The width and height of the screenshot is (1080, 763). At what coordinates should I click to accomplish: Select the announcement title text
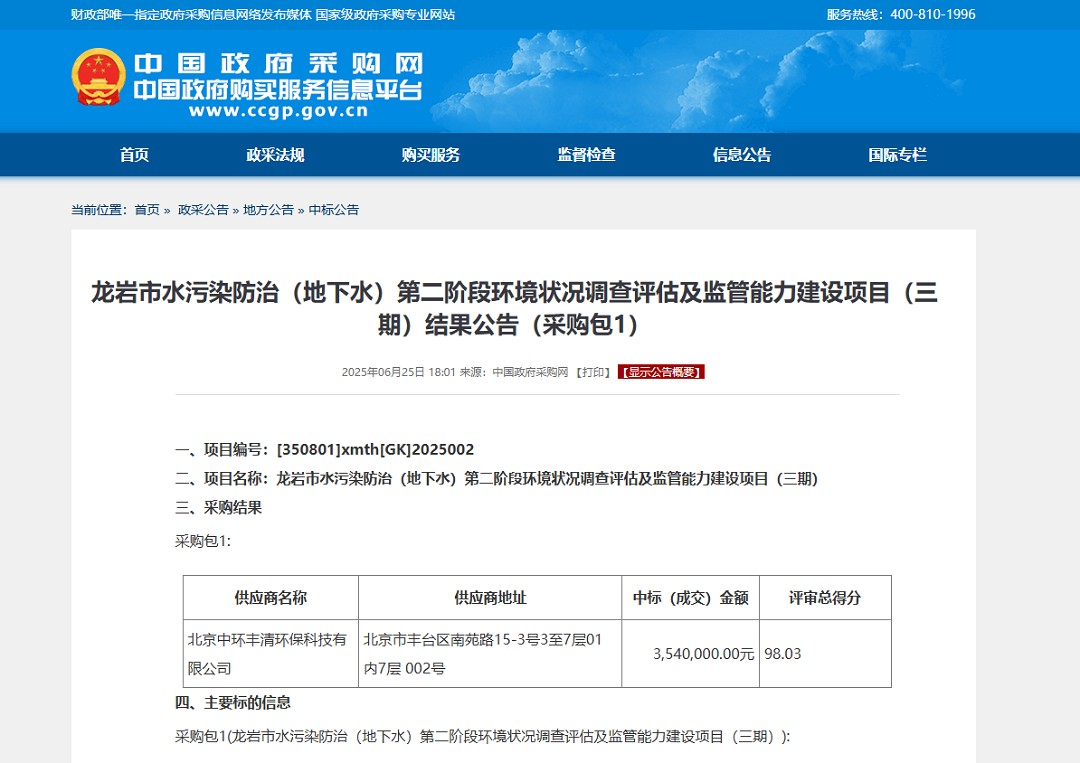tap(540, 305)
